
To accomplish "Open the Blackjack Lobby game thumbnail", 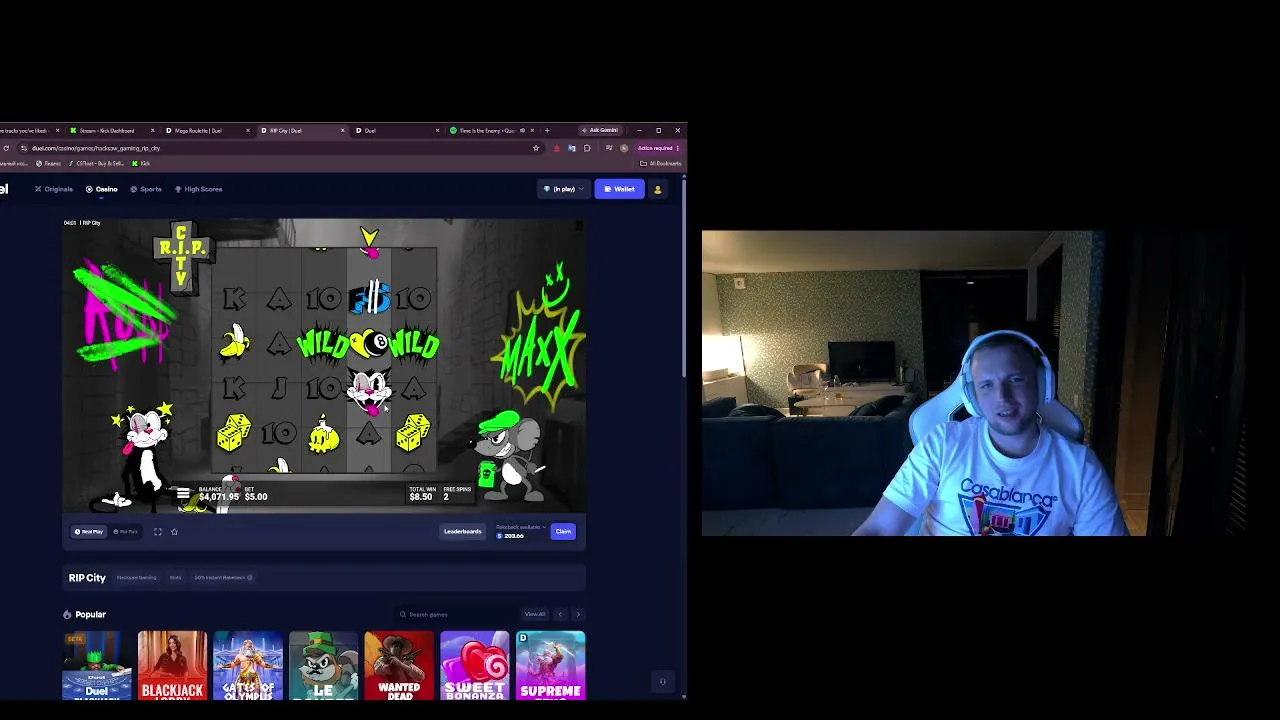I will coord(172,666).
